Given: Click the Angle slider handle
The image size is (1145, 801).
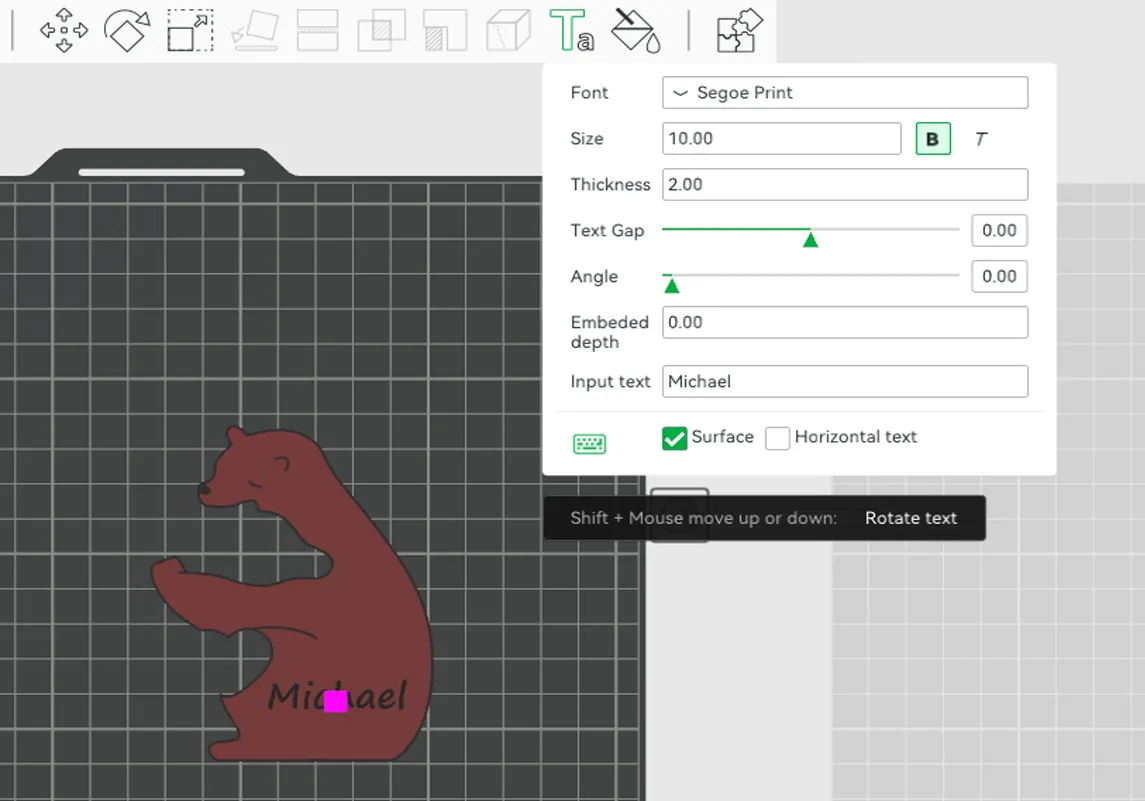Looking at the screenshot, I should [672, 285].
